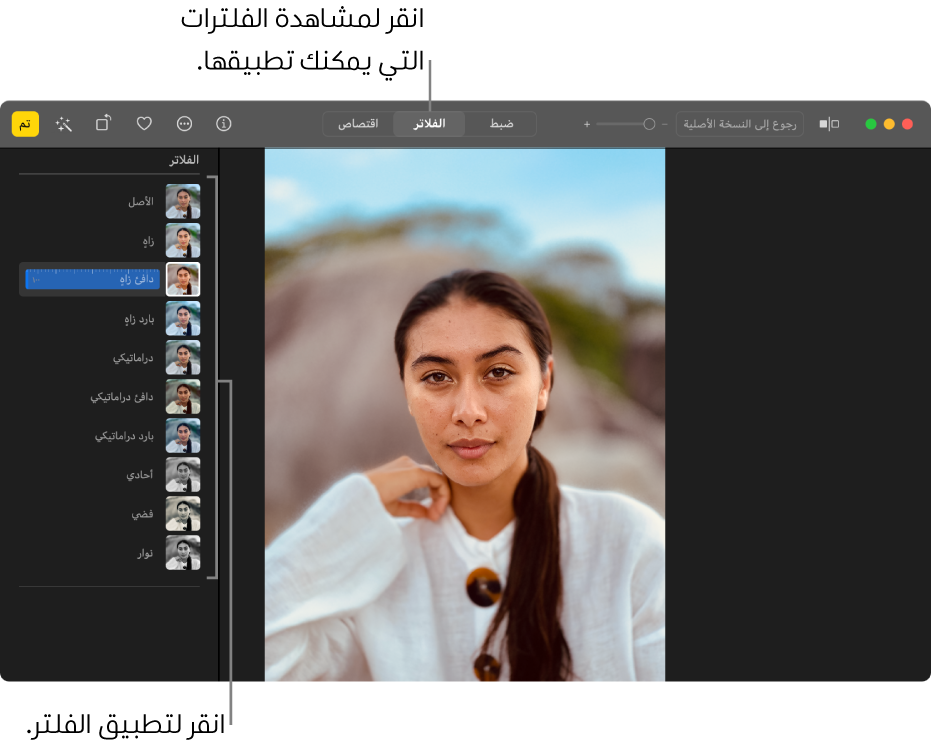Viewport: 931px width, 747px height.
Task: Toggle the before/after comparison view icon
Action: pos(829,124)
